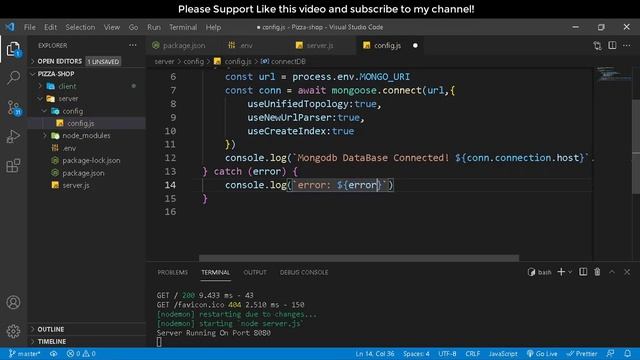The image size is (640, 360).
Task: Change end of line sequence CRLF
Action: 473,354
